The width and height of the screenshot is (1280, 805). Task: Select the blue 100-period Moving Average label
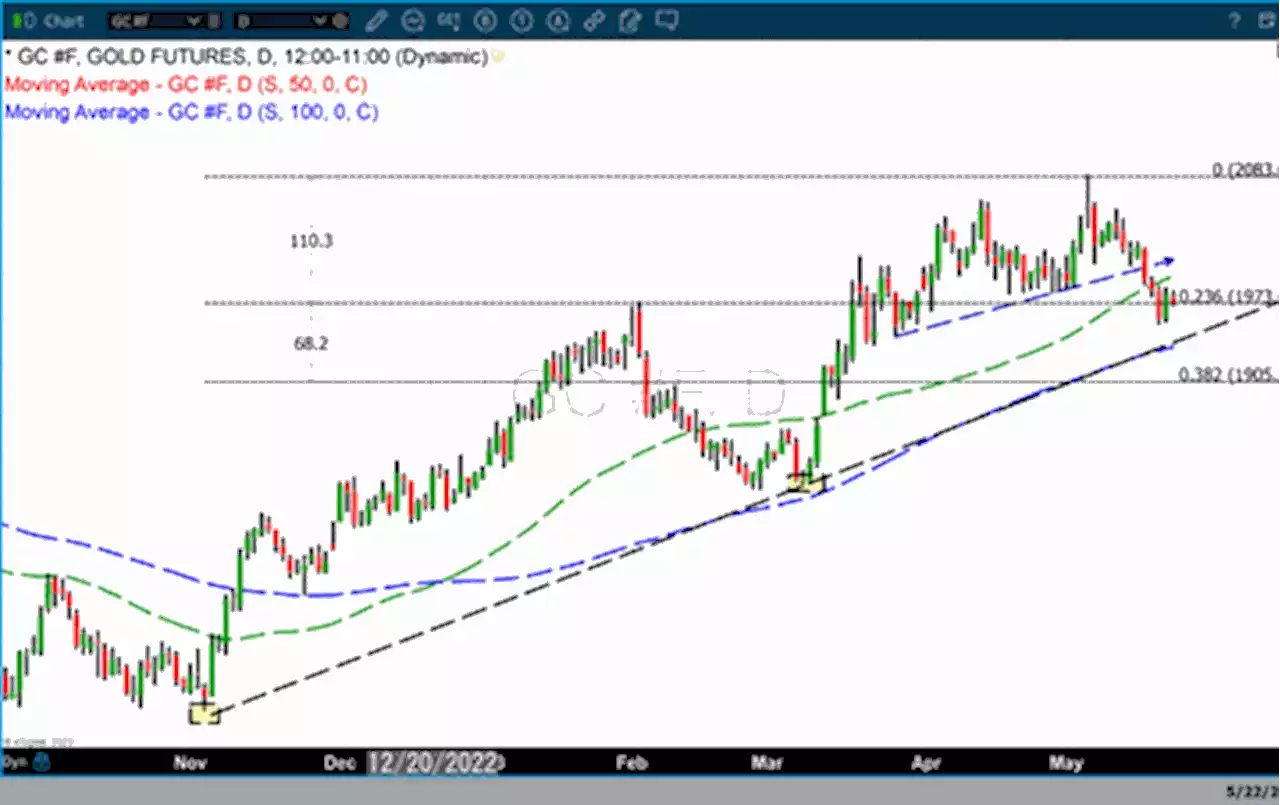click(191, 112)
